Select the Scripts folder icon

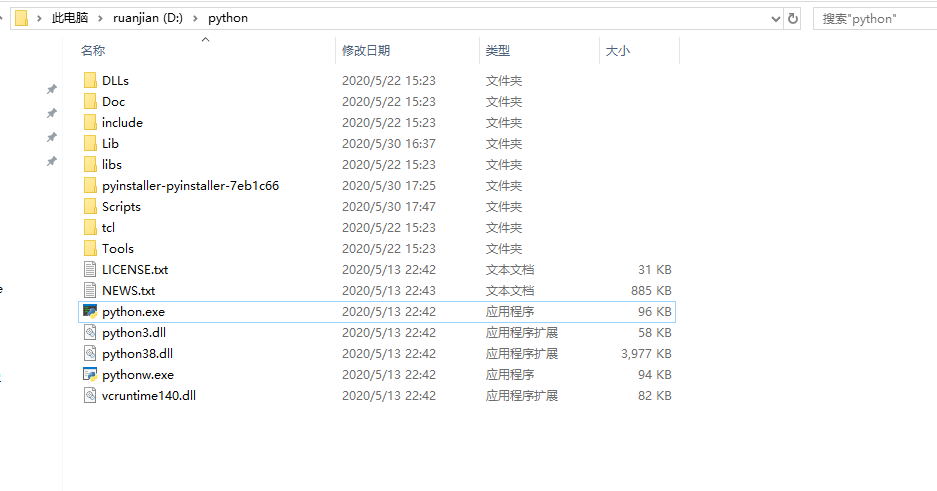coord(90,206)
